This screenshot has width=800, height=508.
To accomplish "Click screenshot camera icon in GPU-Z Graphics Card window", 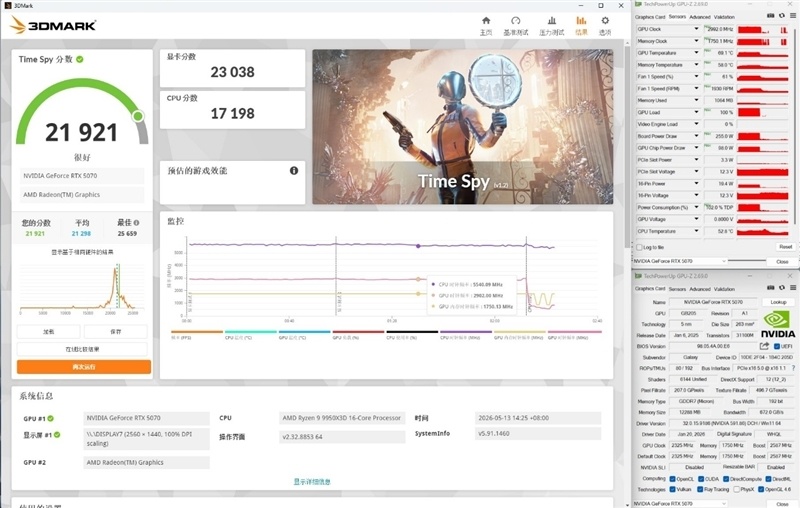I will [770, 288].
